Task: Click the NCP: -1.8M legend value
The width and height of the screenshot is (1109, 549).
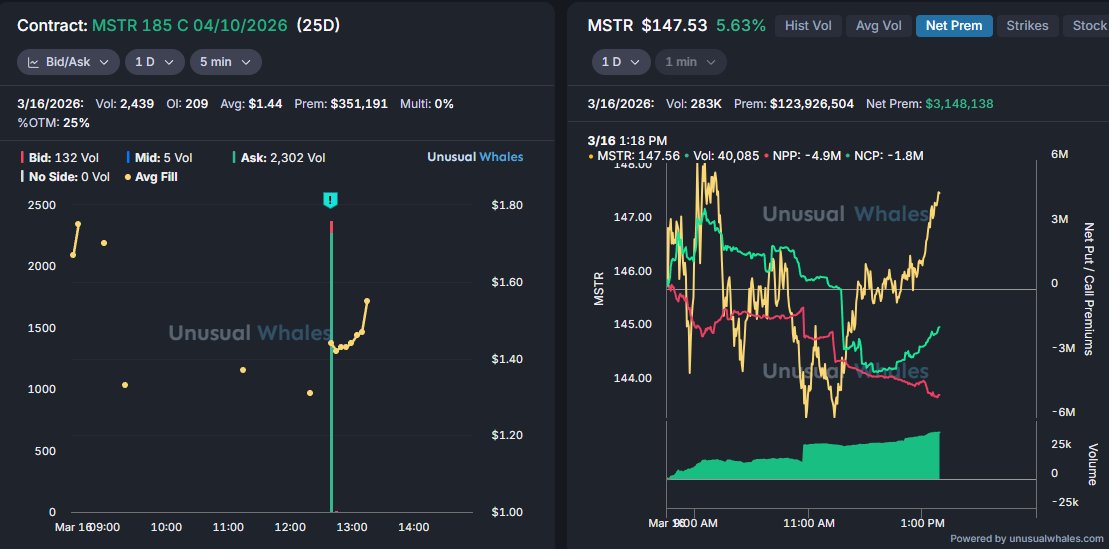Action: pos(884,156)
